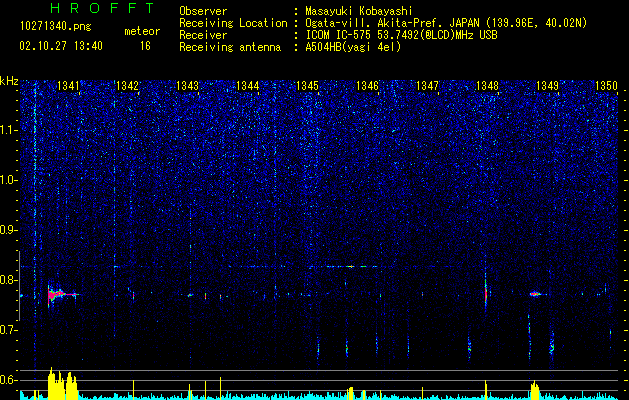
Task: Click the 1346 time marker
Action: pyautogui.click(x=367, y=86)
